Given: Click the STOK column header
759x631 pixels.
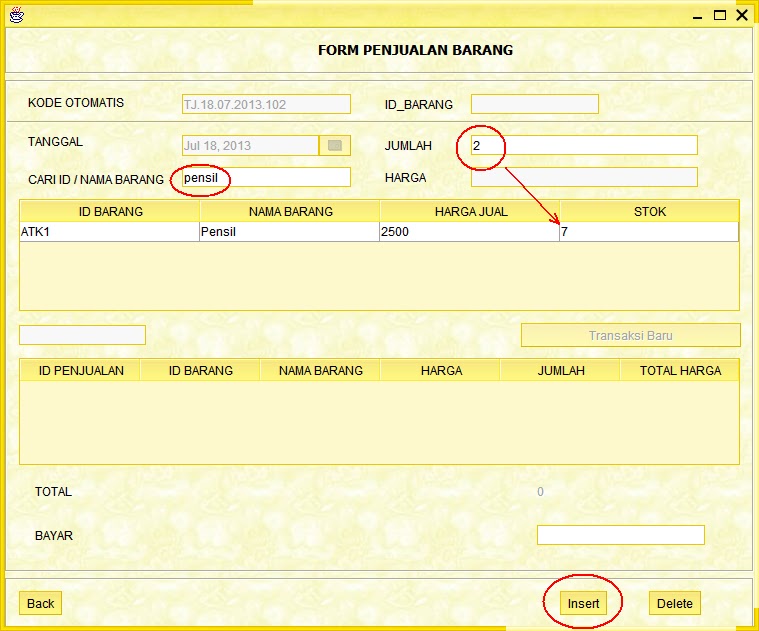Looking at the screenshot, I should click(650, 211).
